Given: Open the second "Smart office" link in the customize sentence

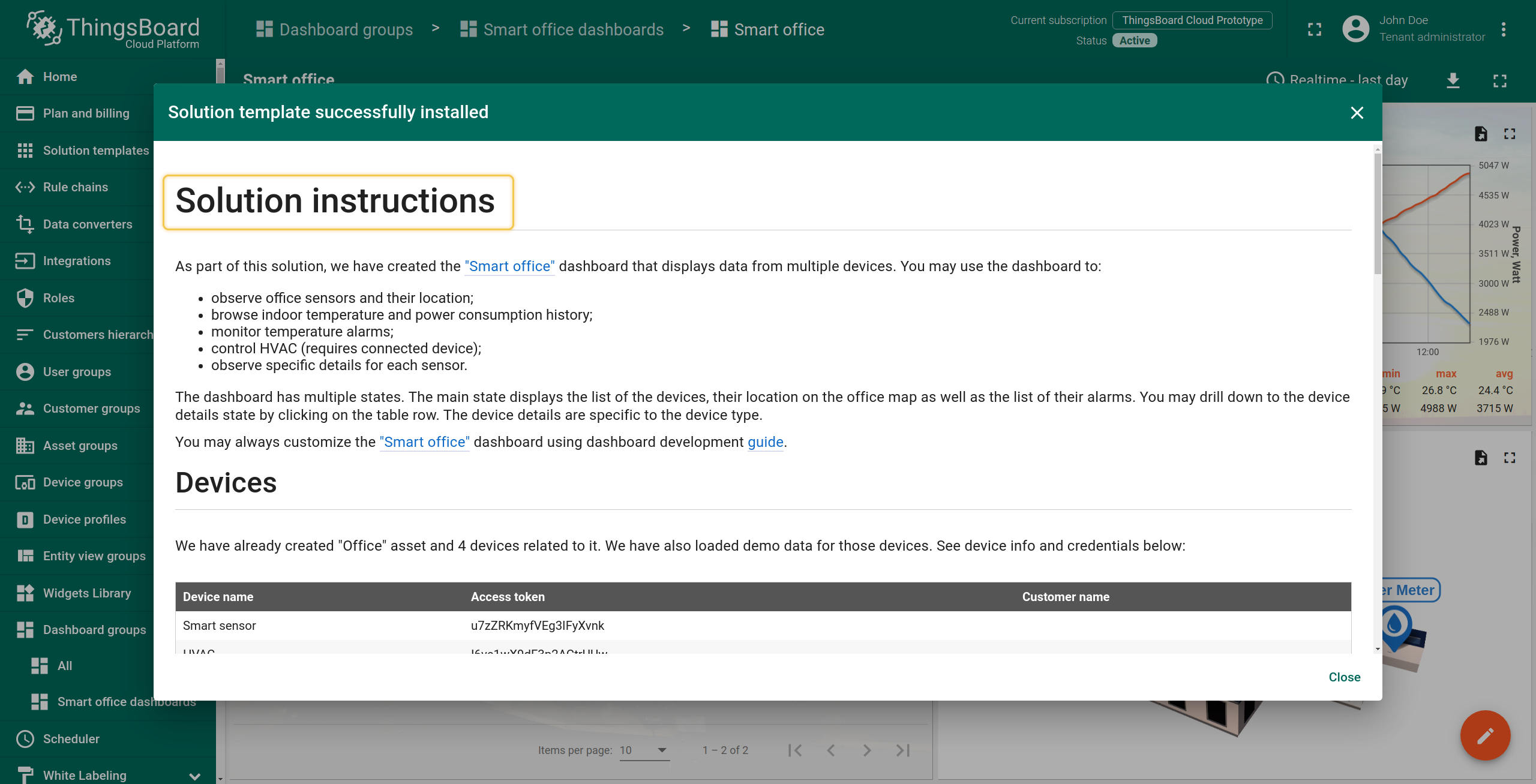Looking at the screenshot, I should point(425,442).
